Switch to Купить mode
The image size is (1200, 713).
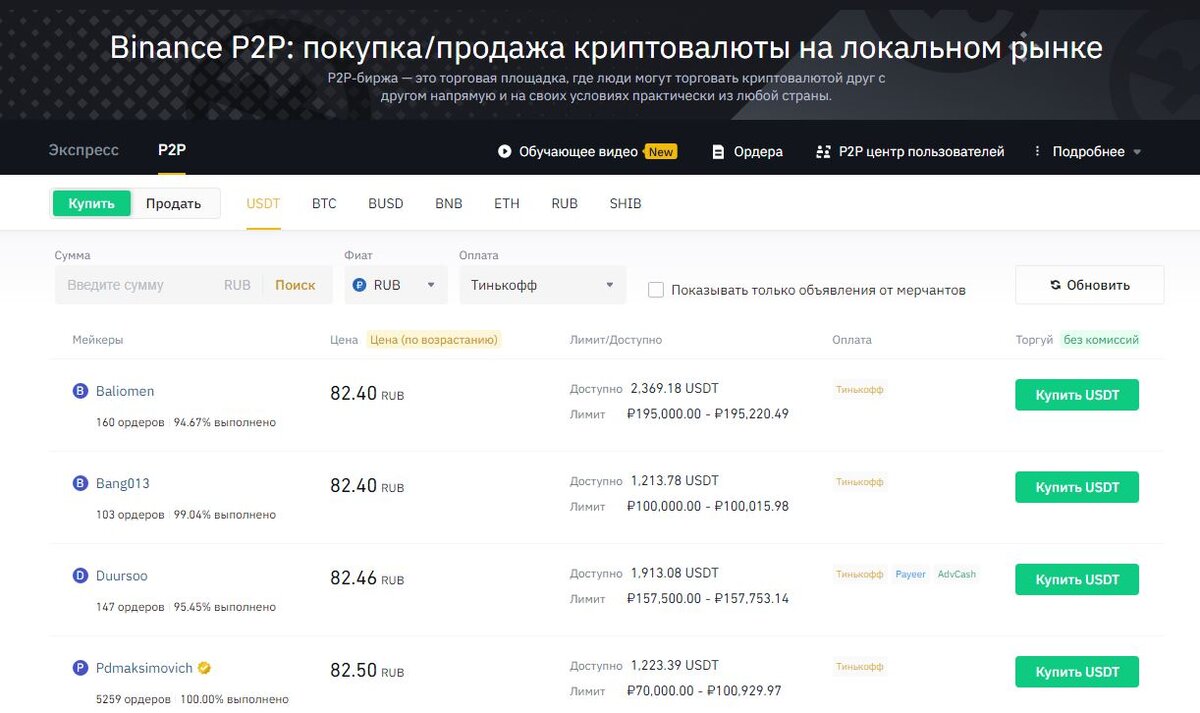tap(92, 203)
